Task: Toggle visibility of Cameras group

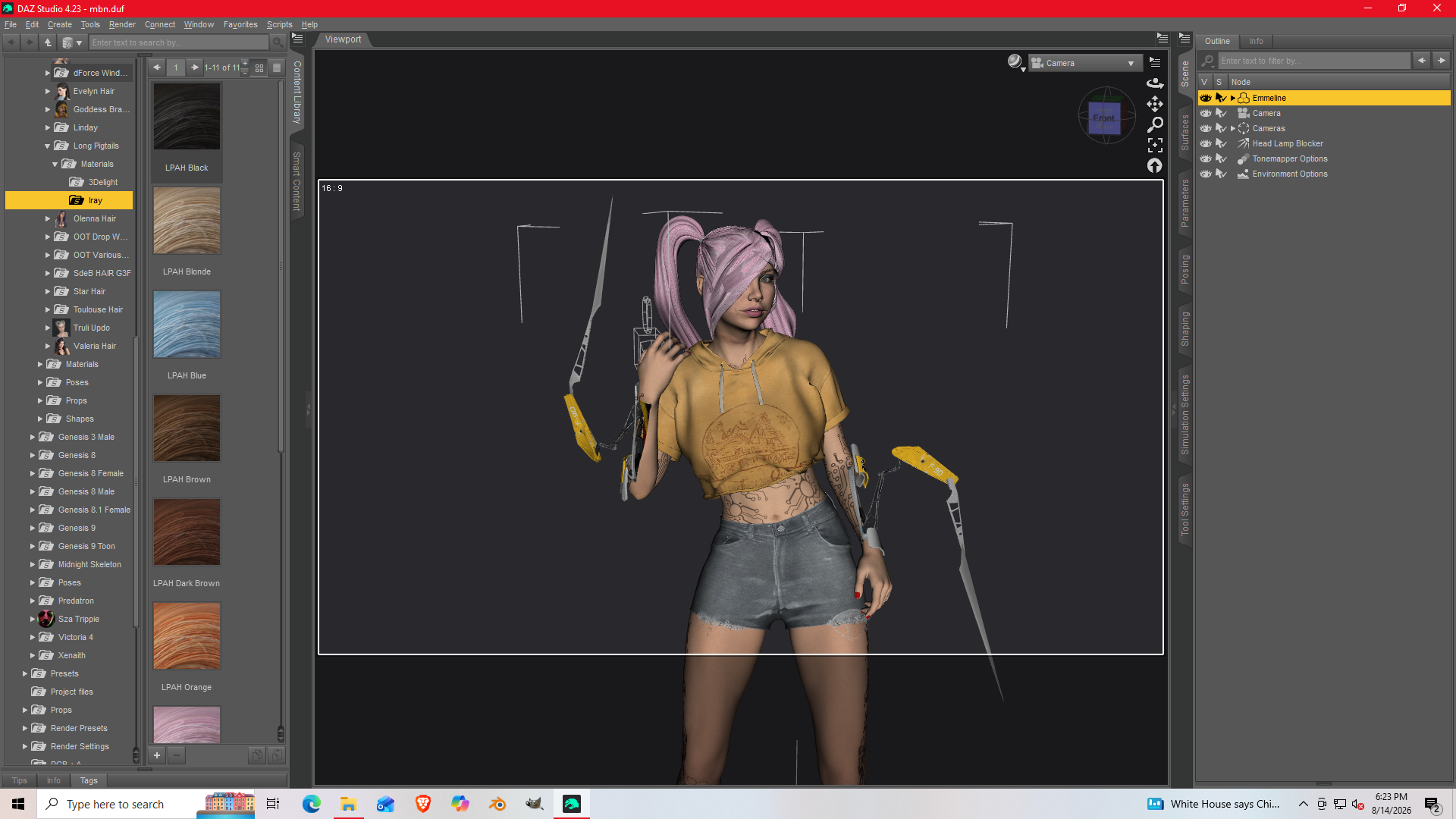Action: [x=1206, y=128]
